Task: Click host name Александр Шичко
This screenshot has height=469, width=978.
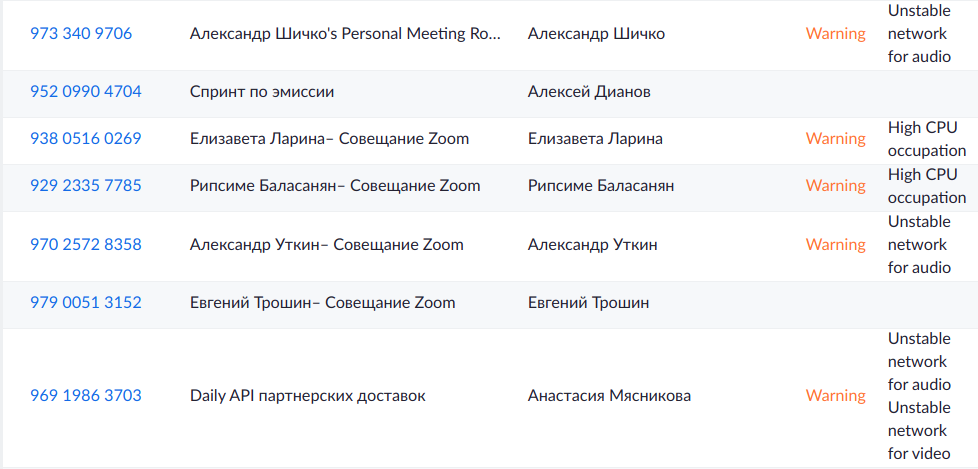Action: 596,34
